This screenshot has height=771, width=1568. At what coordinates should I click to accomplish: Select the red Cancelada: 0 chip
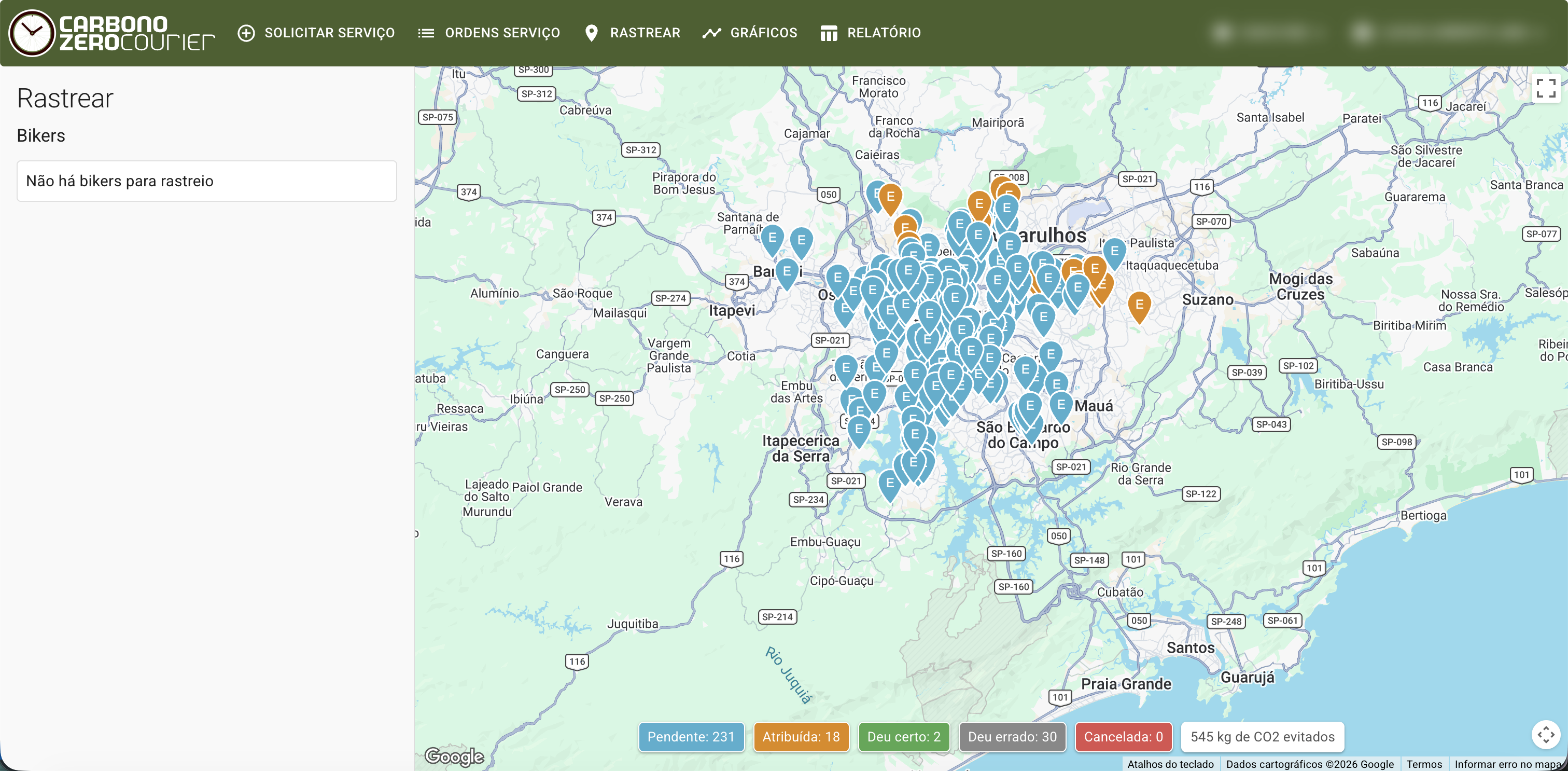pyautogui.click(x=1123, y=736)
